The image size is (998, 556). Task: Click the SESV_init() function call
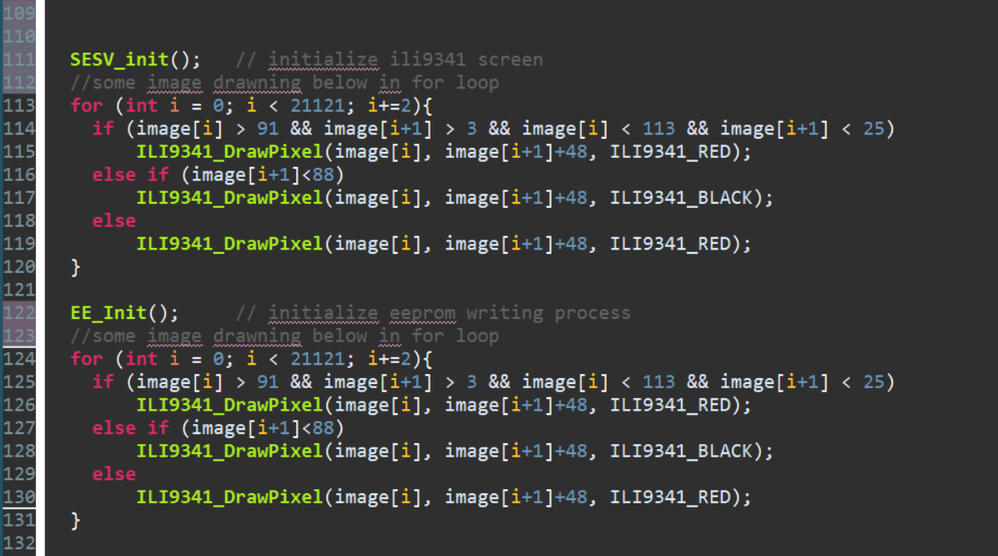click(135, 59)
